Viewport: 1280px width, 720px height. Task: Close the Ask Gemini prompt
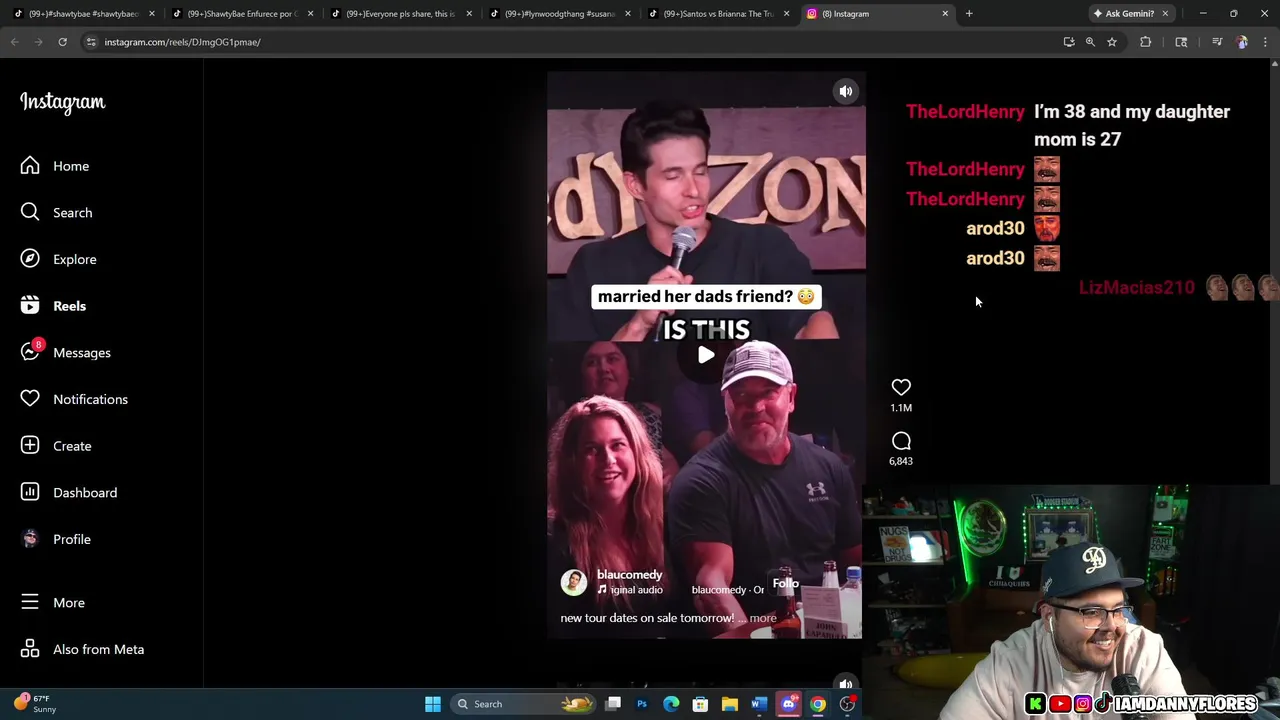coord(1165,14)
